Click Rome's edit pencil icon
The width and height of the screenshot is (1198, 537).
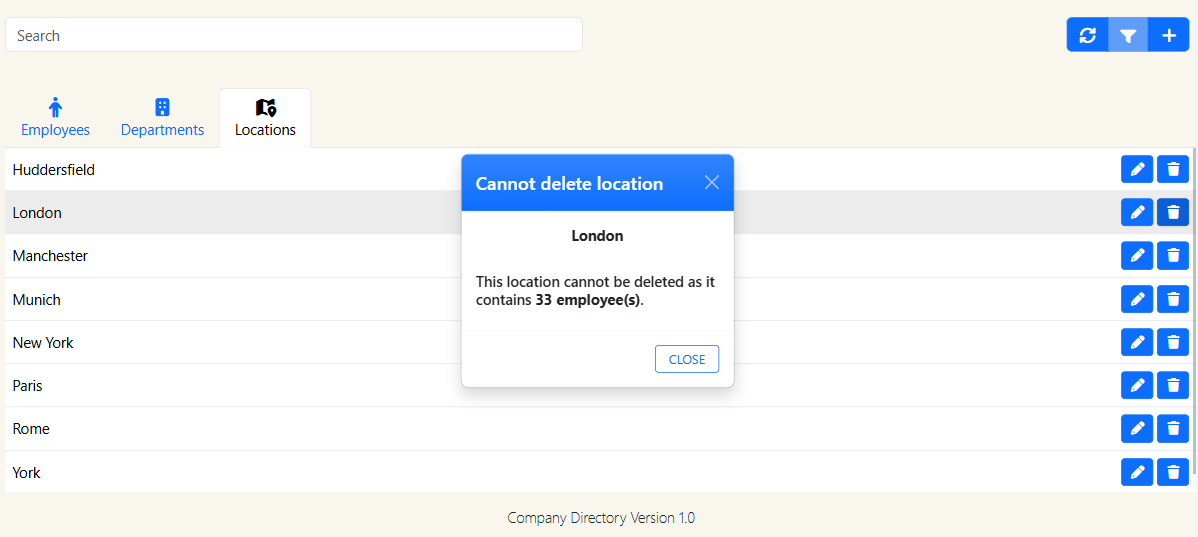coord(1137,429)
